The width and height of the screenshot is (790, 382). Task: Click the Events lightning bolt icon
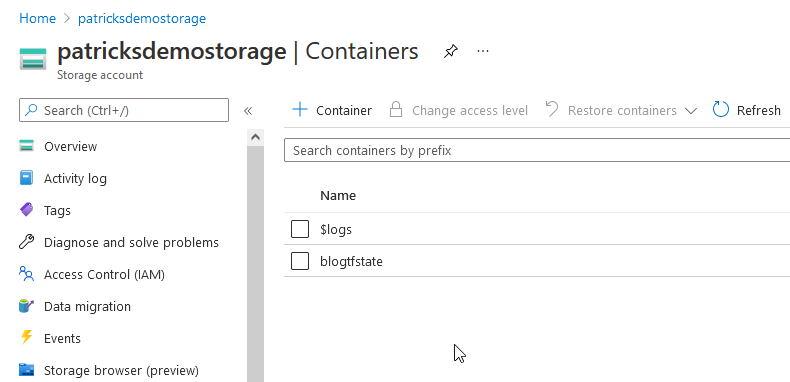(x=26, y=337)
